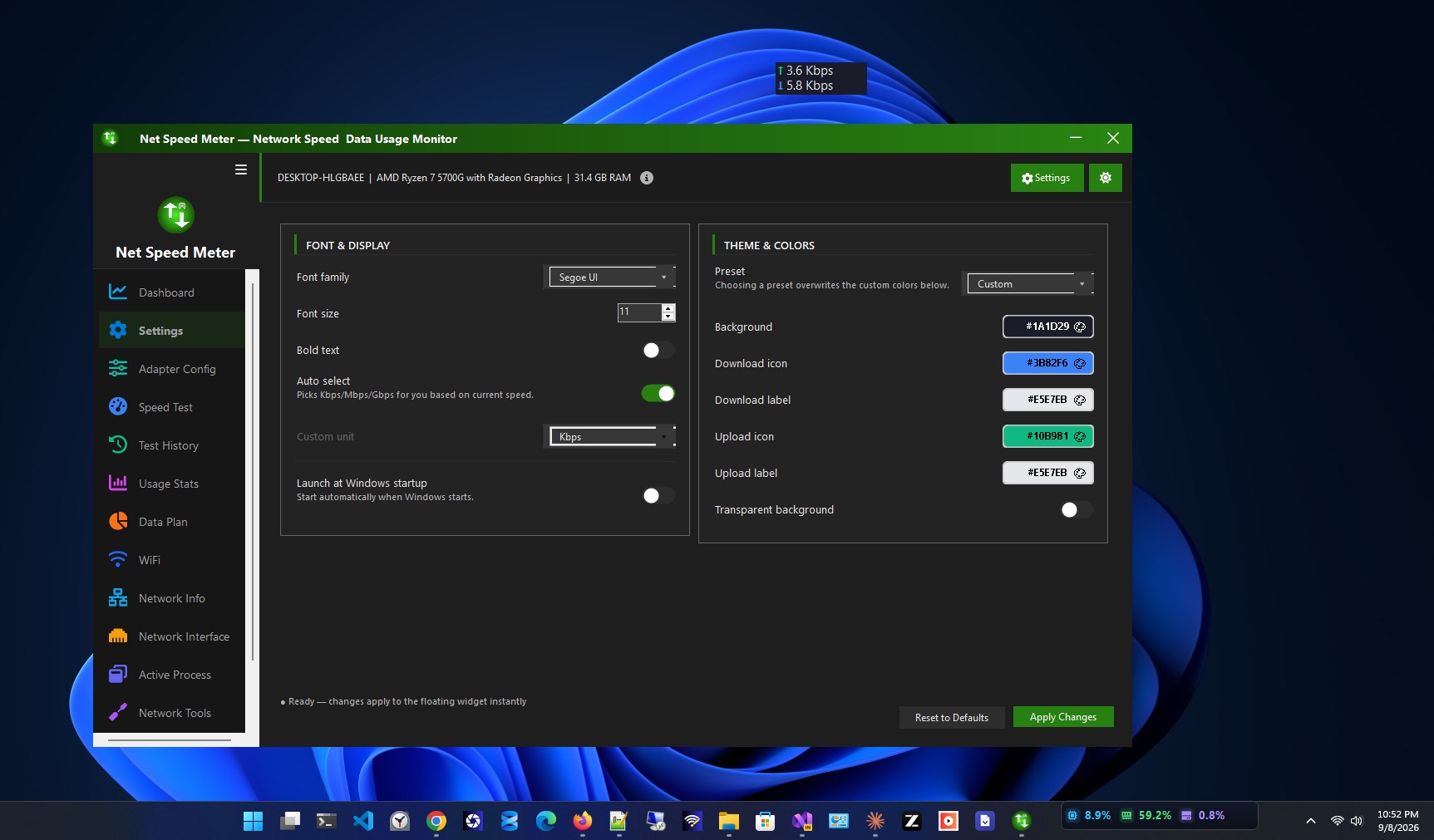
Task: Open the Dashboard sidebar item
Action: click(x=171, y=292)
